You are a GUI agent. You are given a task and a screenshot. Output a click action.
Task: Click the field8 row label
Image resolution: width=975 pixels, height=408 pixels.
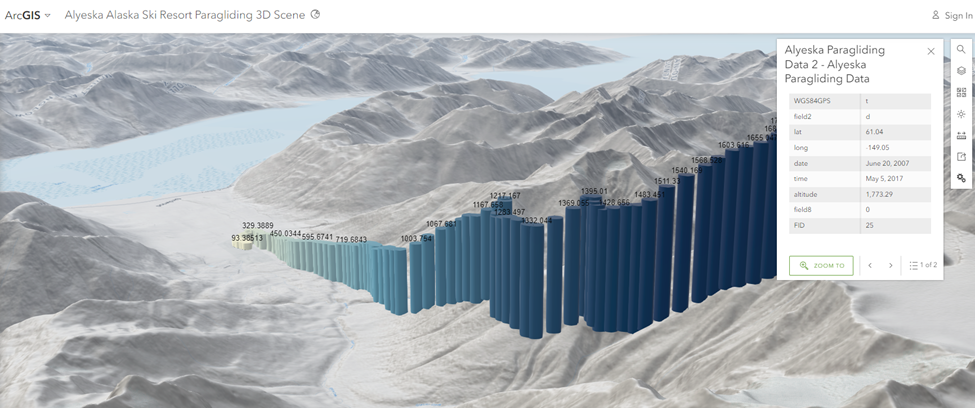pos(802,210)
